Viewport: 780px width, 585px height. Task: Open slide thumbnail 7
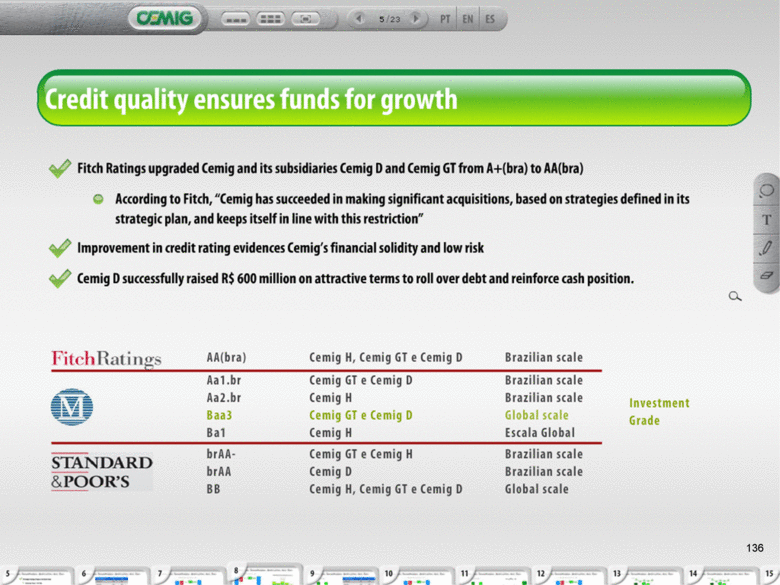coord(189,576)
